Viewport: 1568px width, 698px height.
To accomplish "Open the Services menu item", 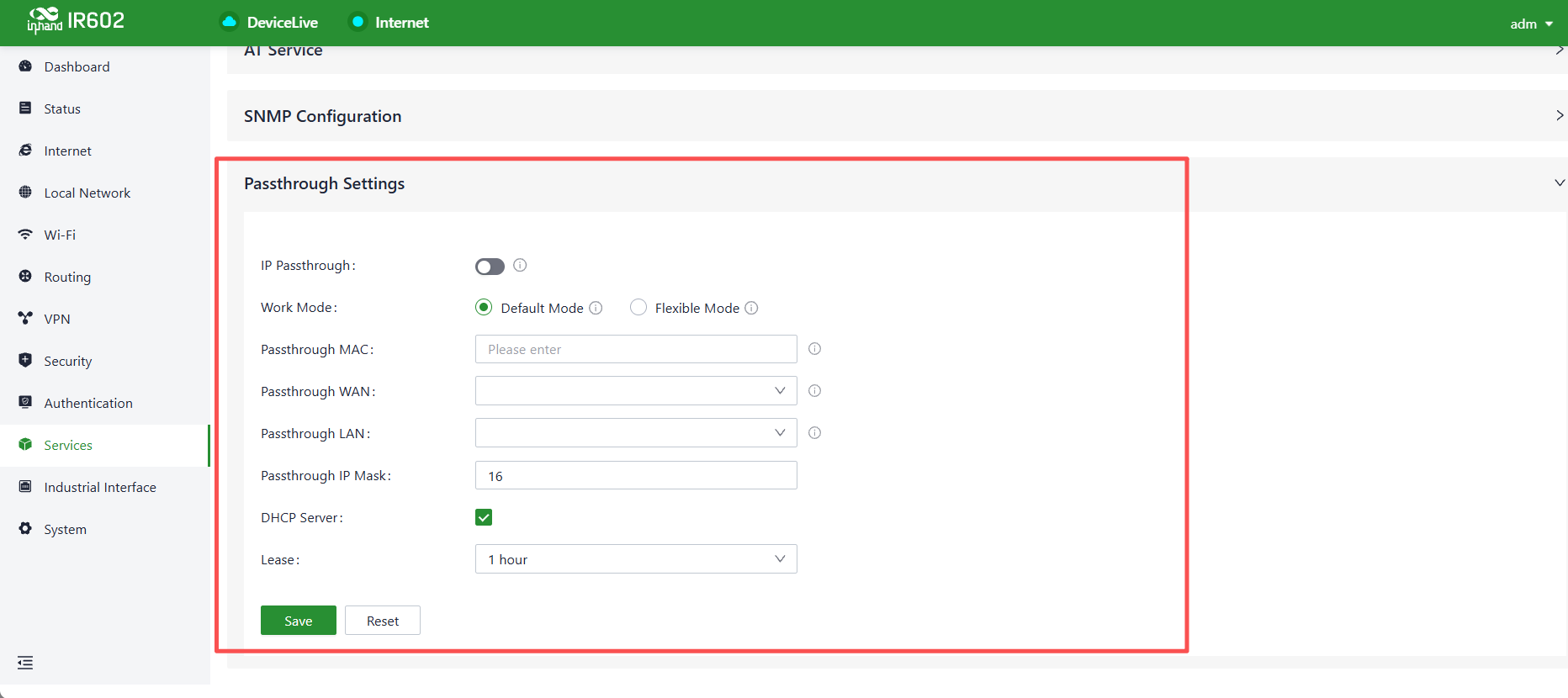I will (x=105, y=445).
